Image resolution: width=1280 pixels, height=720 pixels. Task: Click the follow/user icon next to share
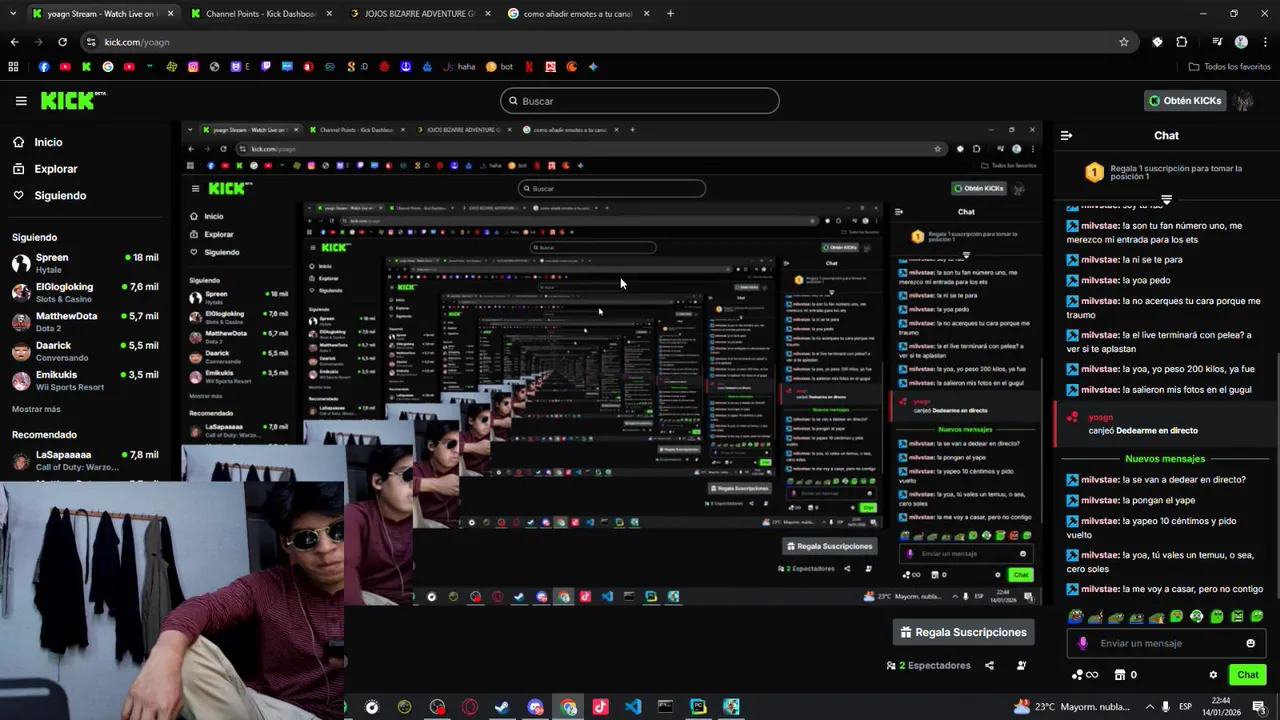click(x=1021, y=665)
